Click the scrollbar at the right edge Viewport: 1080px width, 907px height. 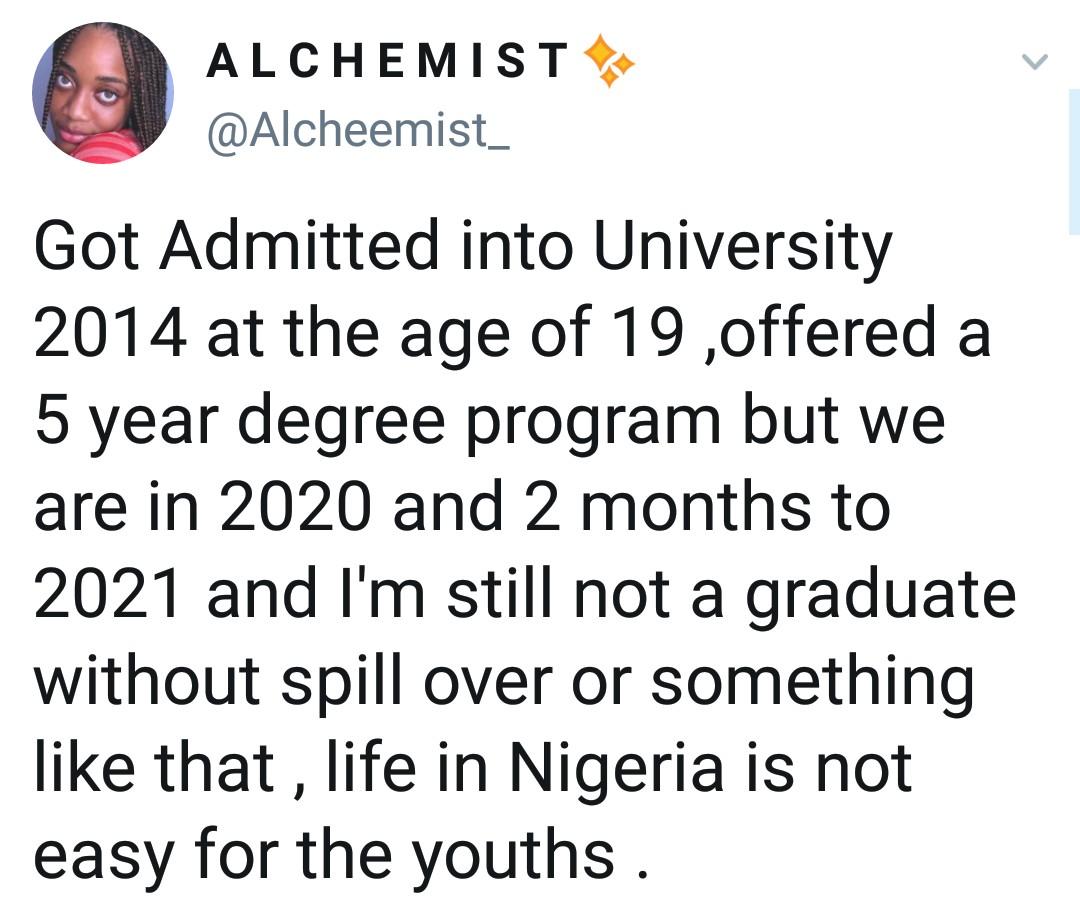[1073, 160]
